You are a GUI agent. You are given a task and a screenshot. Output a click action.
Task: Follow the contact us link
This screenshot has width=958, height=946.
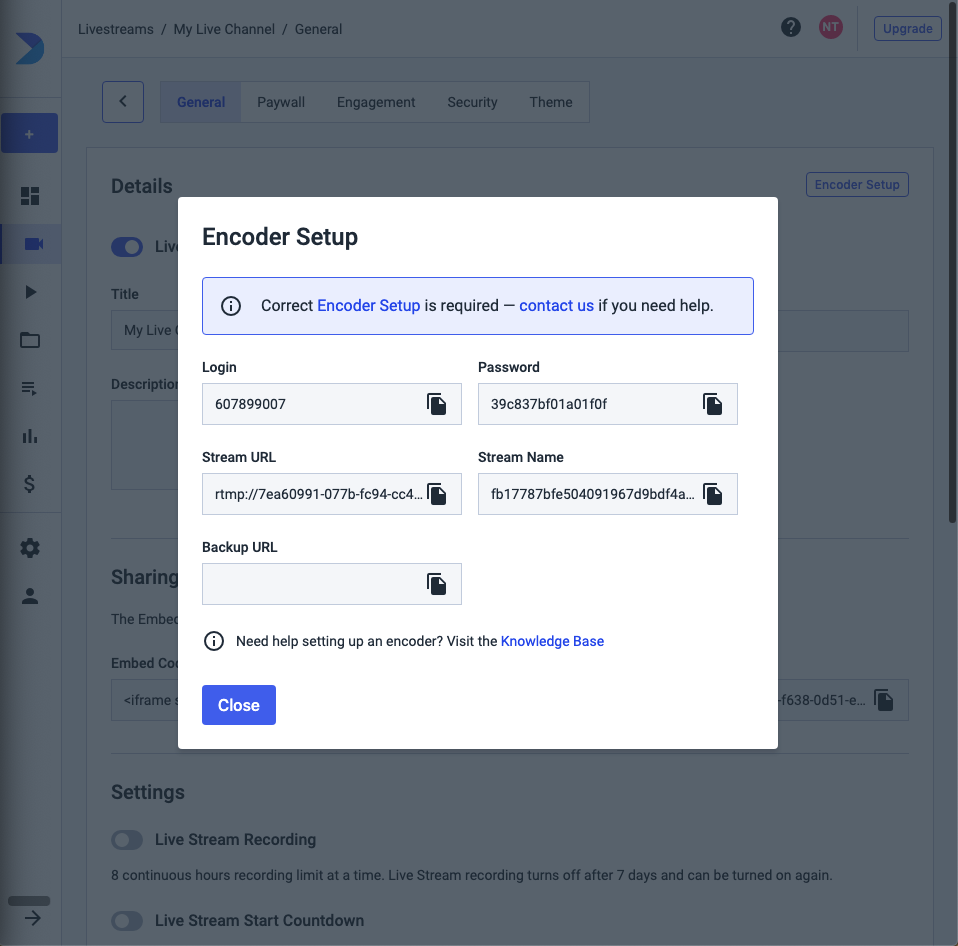[556, 306]
